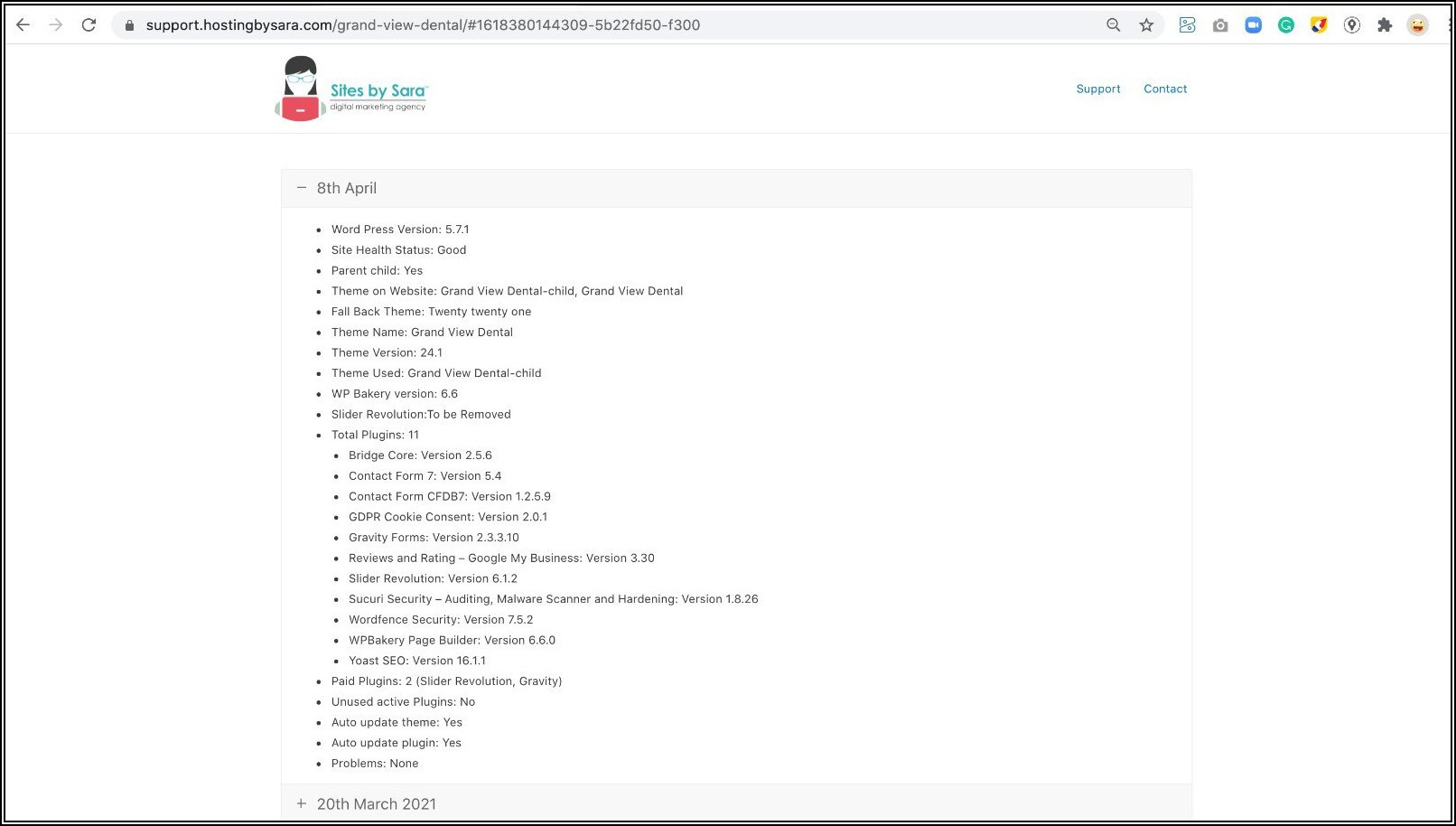This screenshot has height=826, width=1456.
Task: Click 'Theme Used: Grand View Dental-child'
Action: (x=436, y=373)
